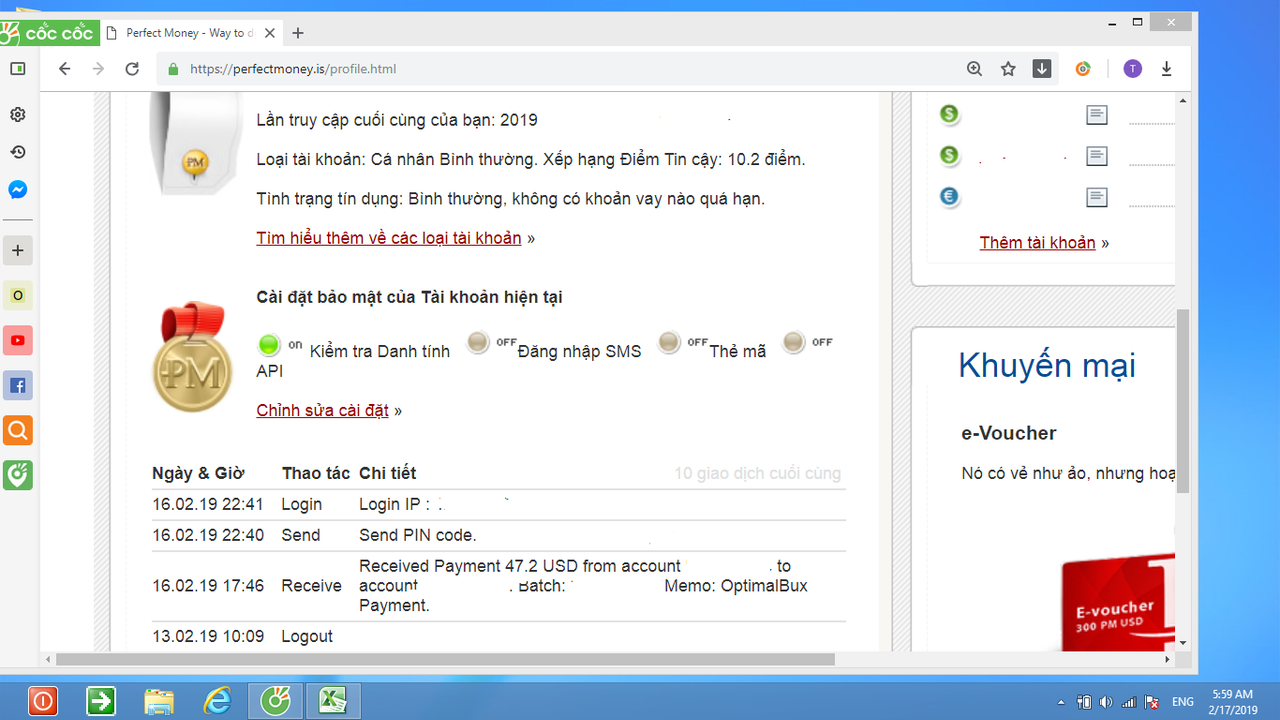The height and width of the screenshot is (720, 1280).
Task: Close the Perfect Money tab
Action: [x=270, y=33]
